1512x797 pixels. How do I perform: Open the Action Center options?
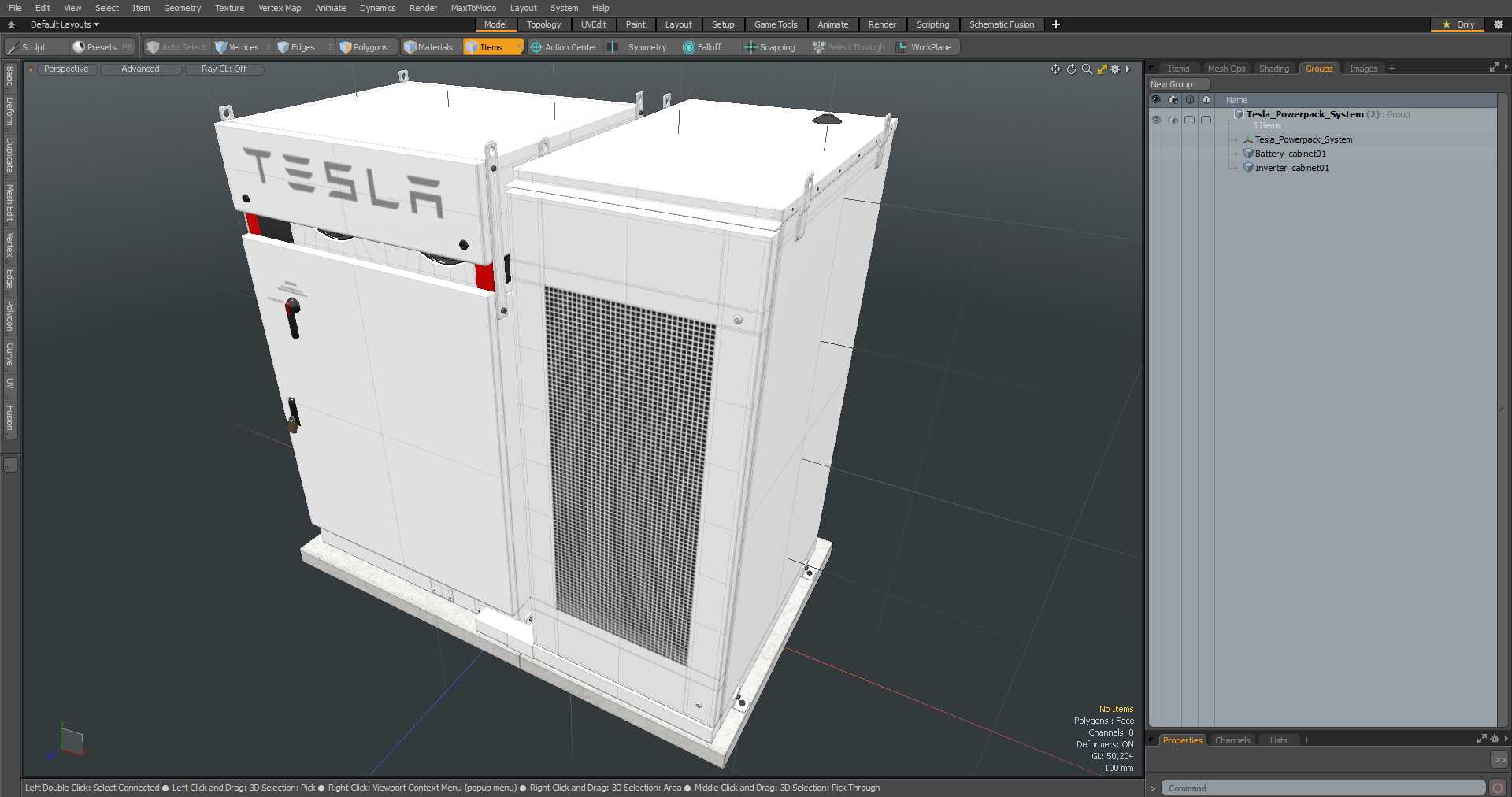(565, 47)
